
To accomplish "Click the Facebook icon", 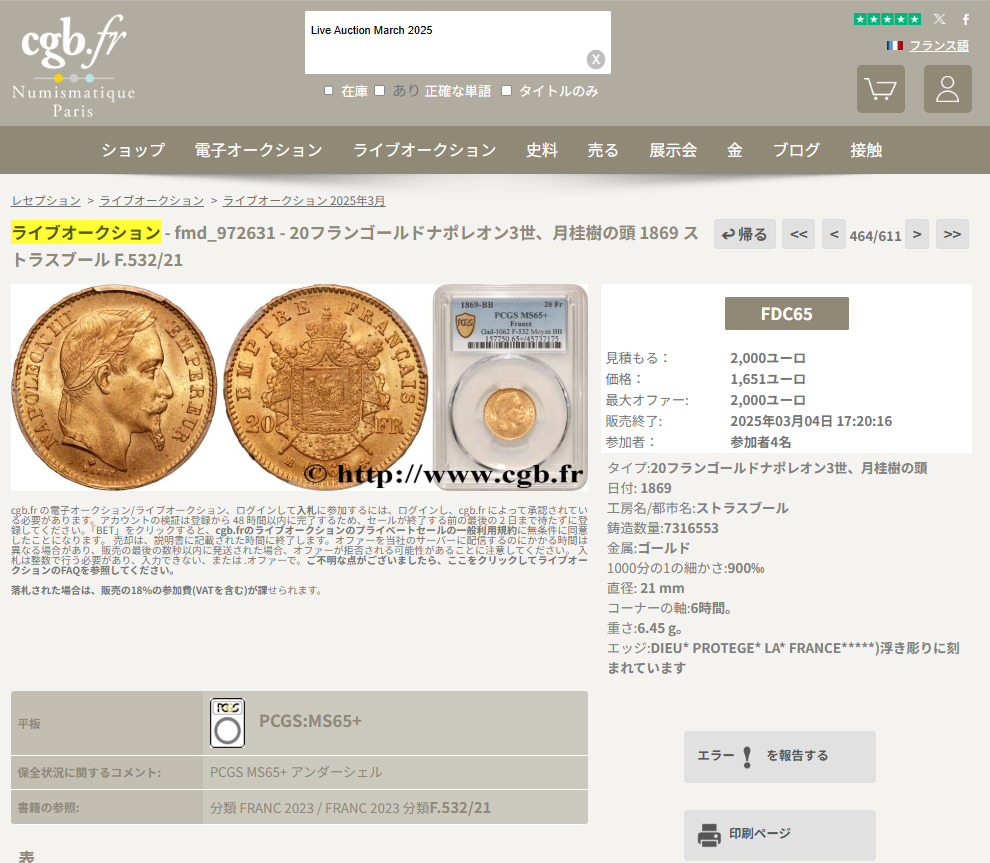I will point(965,20).
